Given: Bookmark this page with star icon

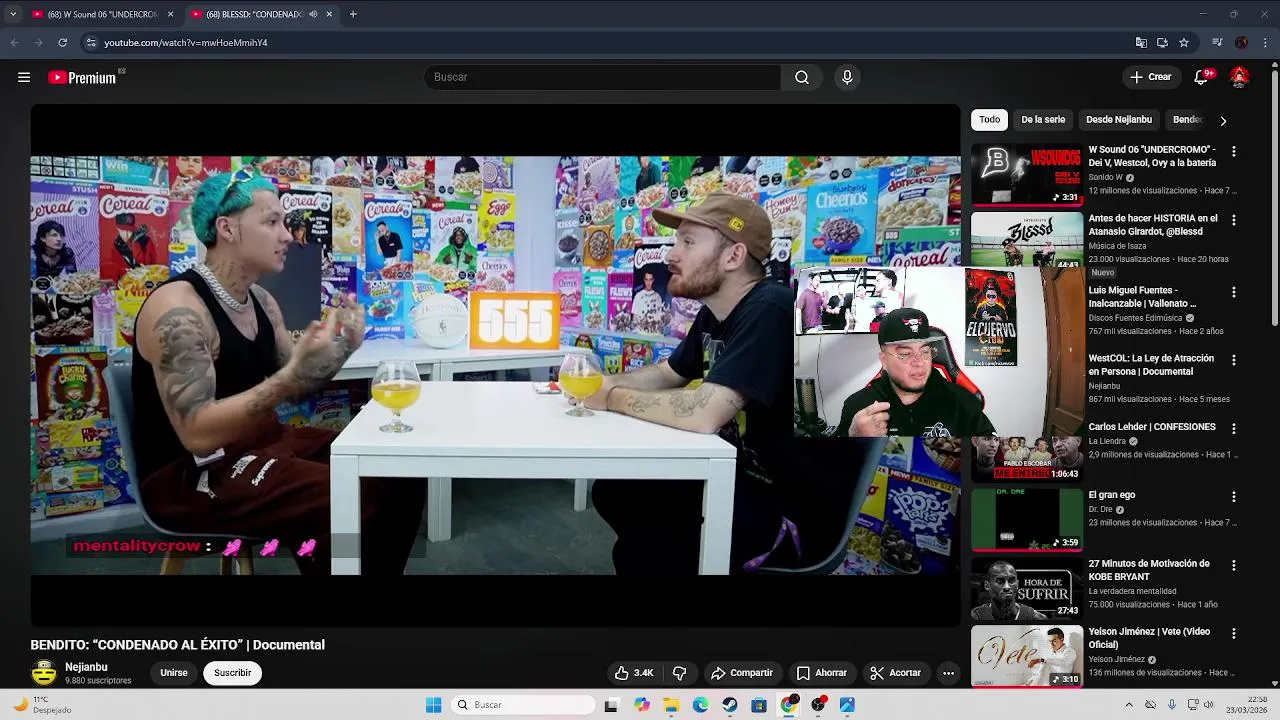Looking at the screenshot, I should point(1184,43).
